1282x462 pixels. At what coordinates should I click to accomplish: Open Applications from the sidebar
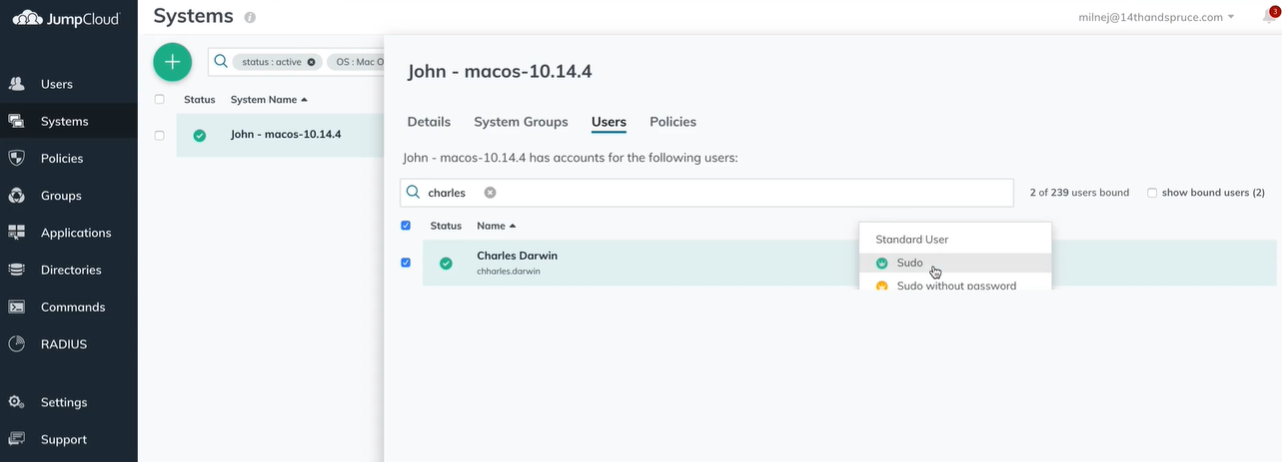point(75,232)
